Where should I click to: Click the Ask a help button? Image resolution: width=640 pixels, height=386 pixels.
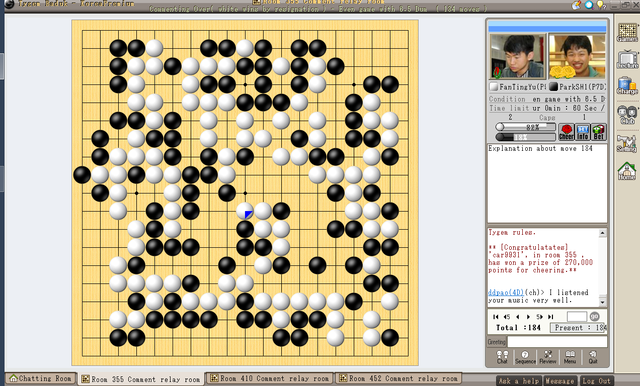tap(519, 381)
